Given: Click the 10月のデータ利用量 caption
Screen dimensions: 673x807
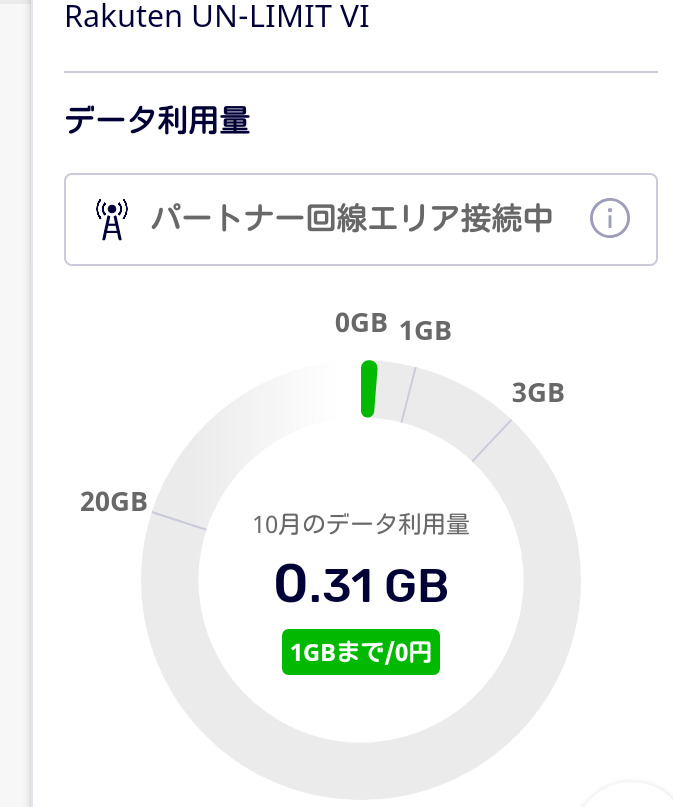Looking at the screenshot, I should click(360, 524).
